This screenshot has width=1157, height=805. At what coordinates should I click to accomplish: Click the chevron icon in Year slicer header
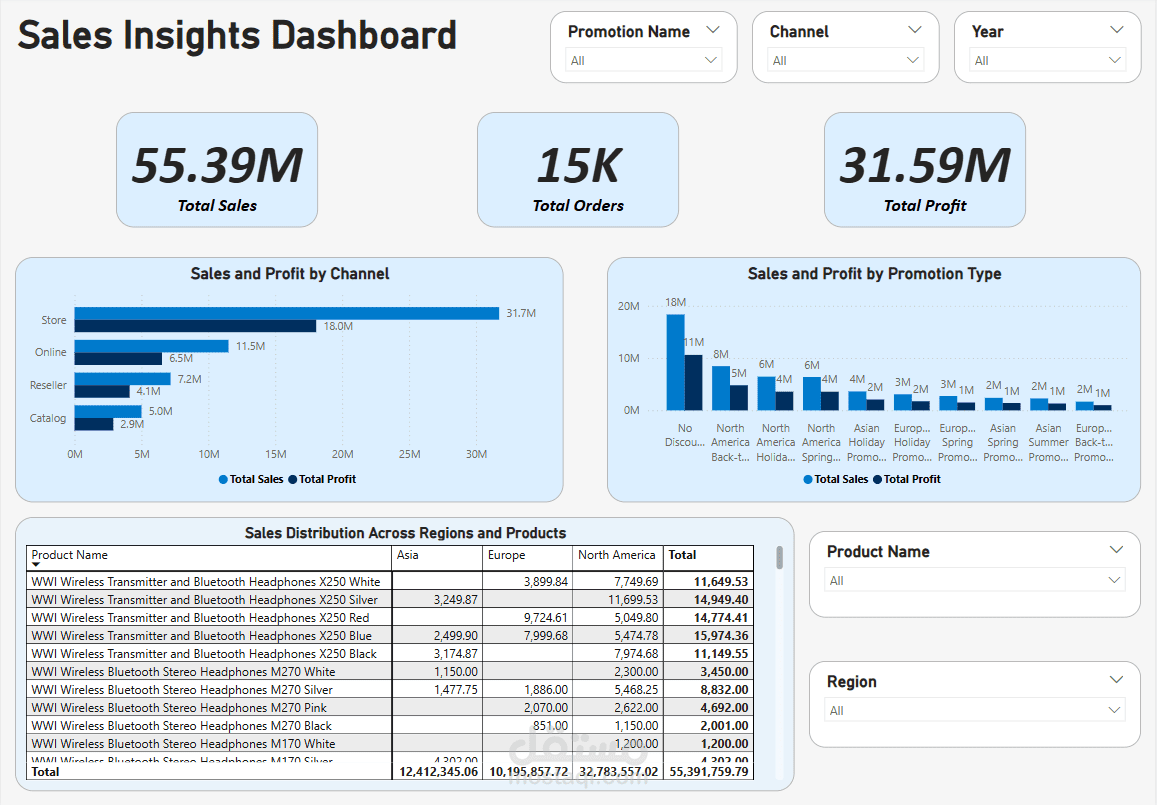pos(1116,31)
